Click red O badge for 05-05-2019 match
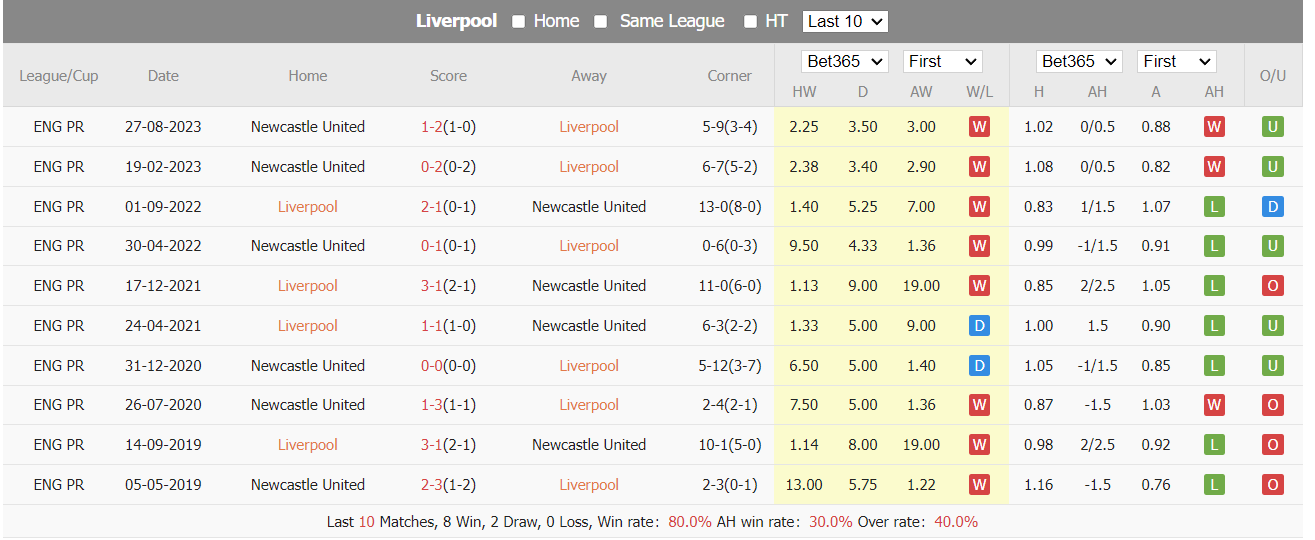The height and width of the screenshot is (540, 1315). click(1273, 485)
